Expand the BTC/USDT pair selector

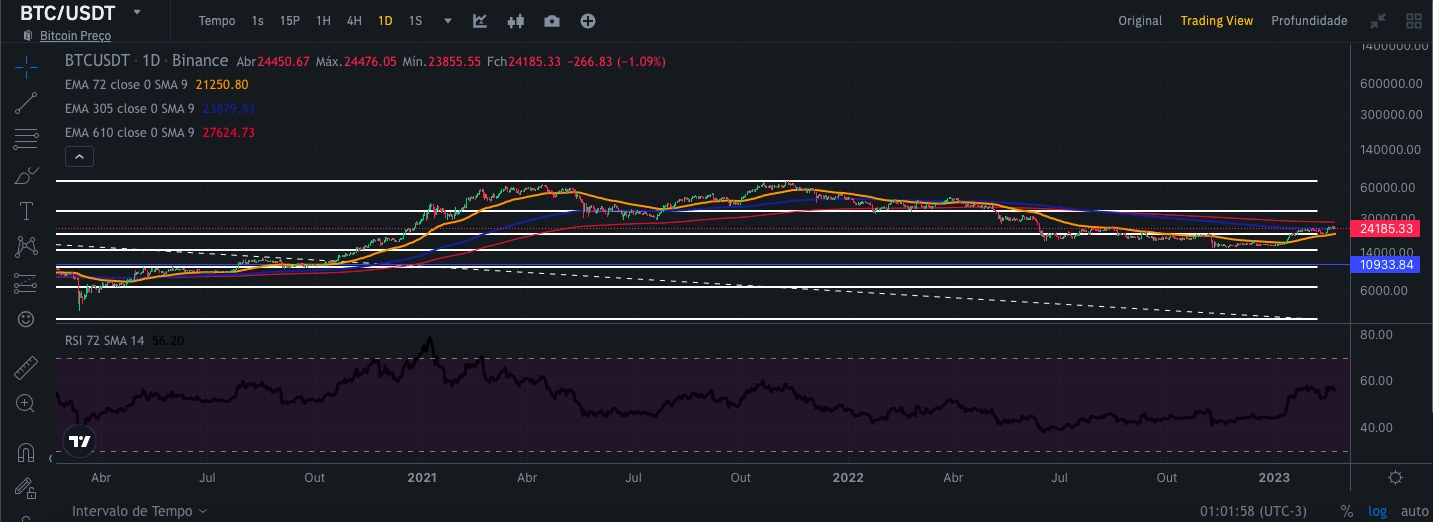(x=136, y=12)
